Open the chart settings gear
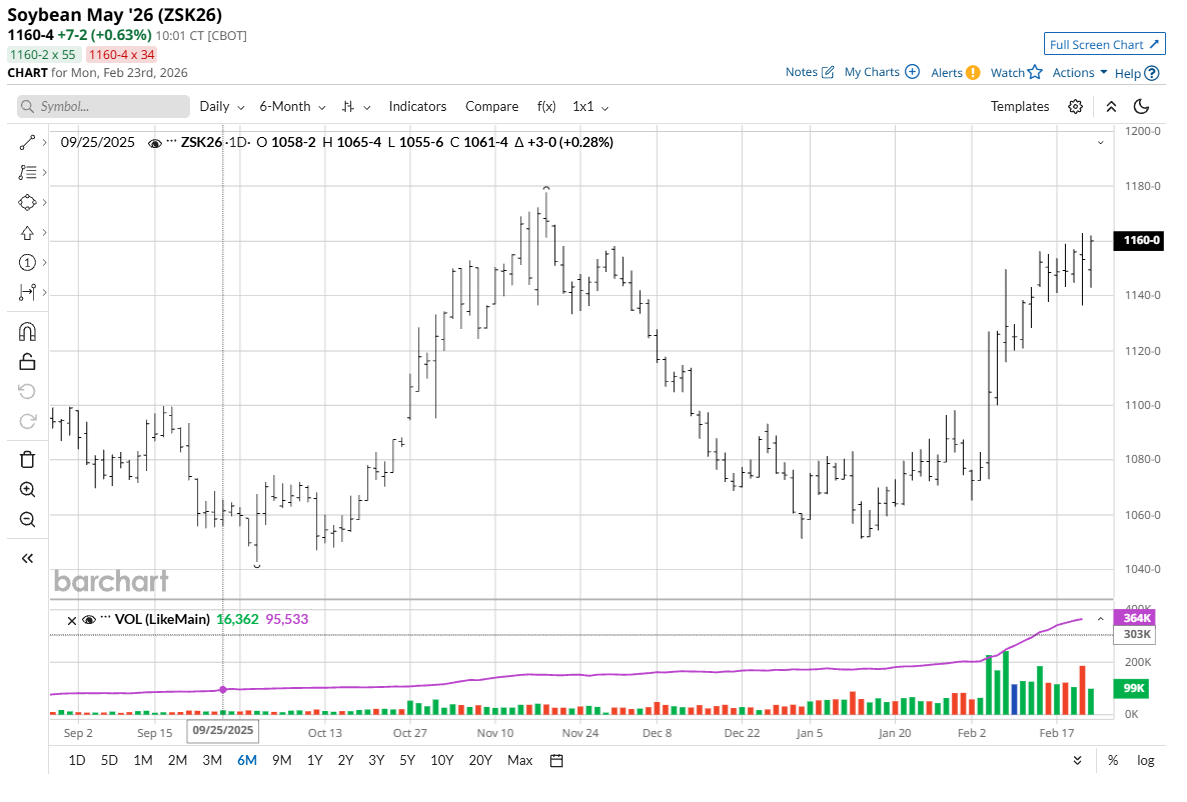This screenshot has width=1187, height=802. [x=1075, y=107]
